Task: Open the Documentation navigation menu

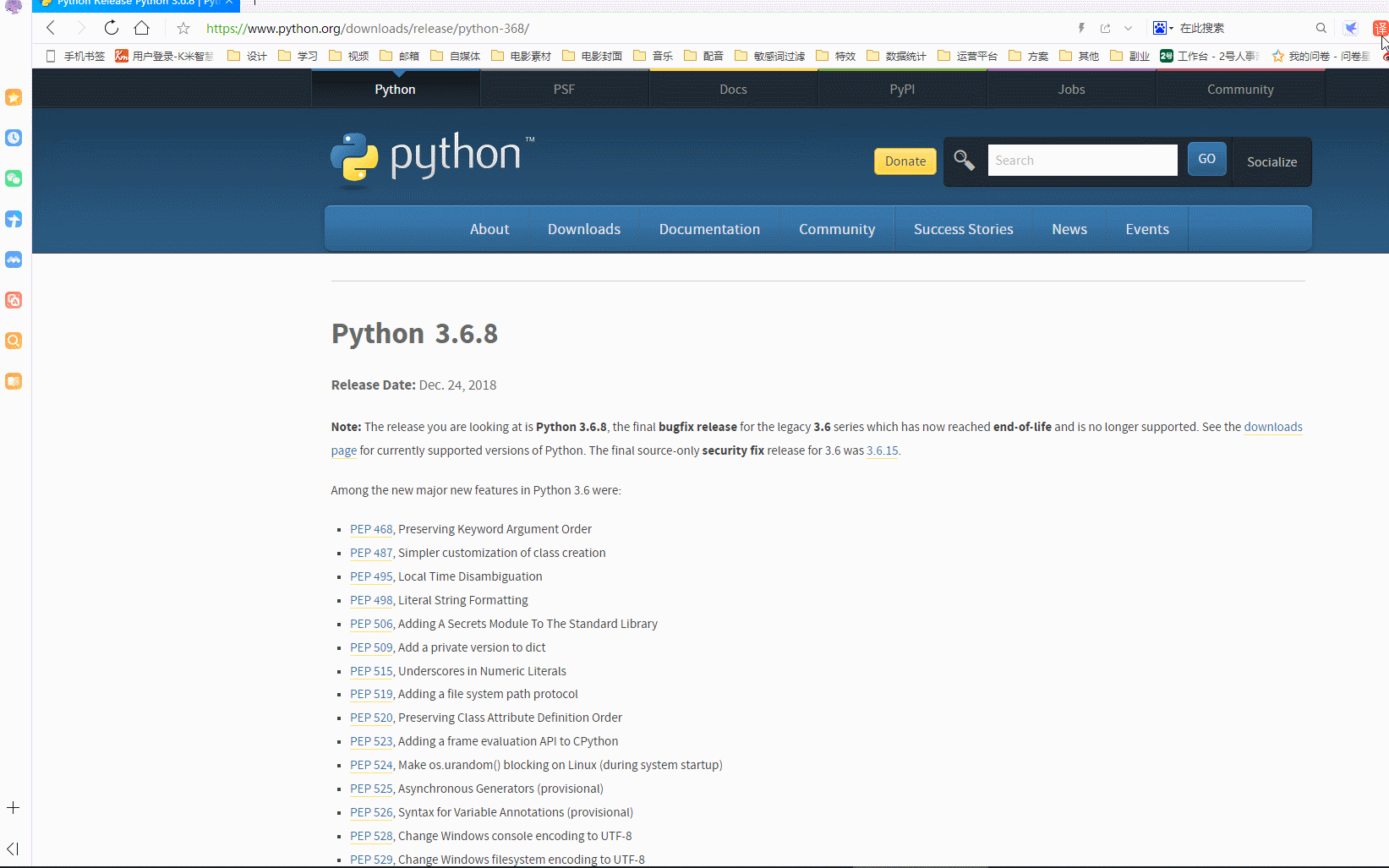Action: pyautogui.click(x=709, y=229)
